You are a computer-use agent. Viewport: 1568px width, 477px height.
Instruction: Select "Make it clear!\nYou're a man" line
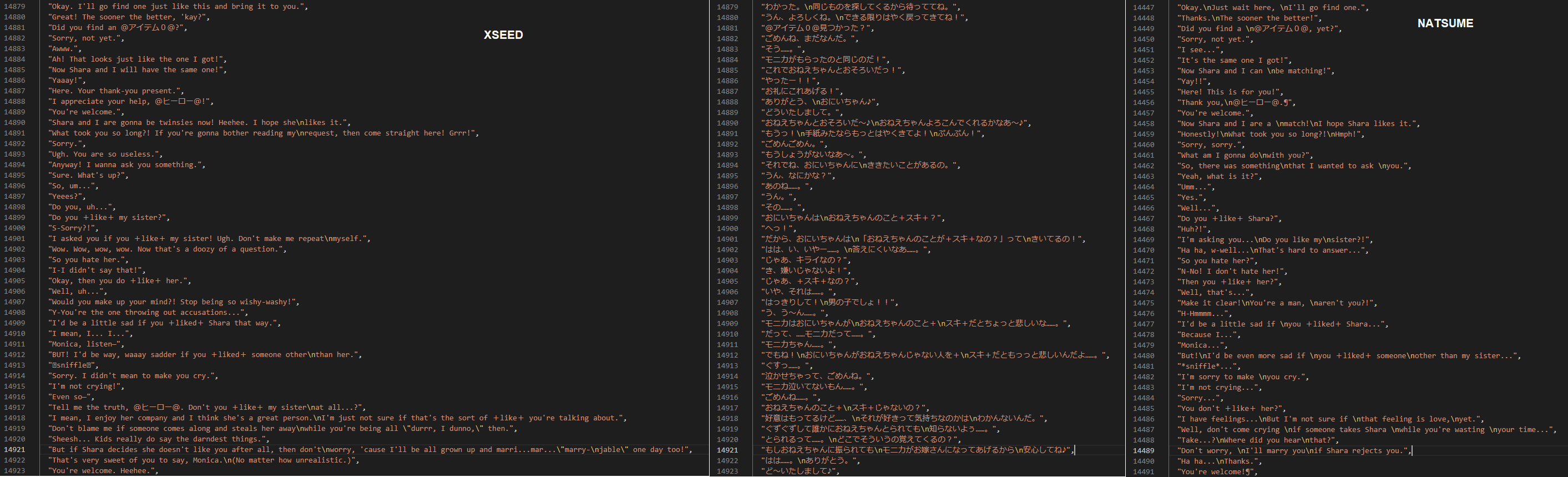point(1277,303)
